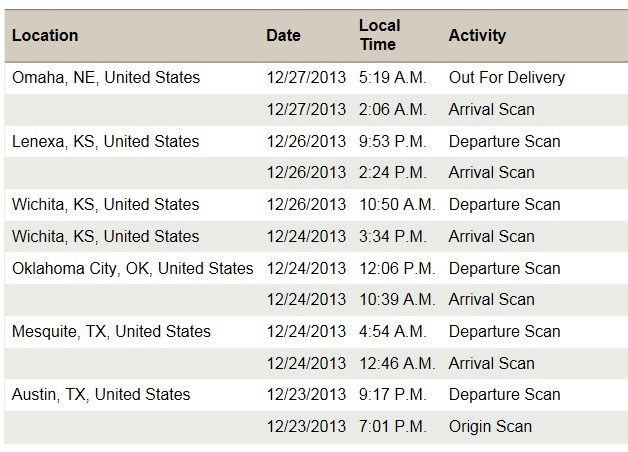Screen dimensions: 628x452
Task: Click the 12/27/2013 2:06 A.M. Arrival Scan
Action: point(491,109)
